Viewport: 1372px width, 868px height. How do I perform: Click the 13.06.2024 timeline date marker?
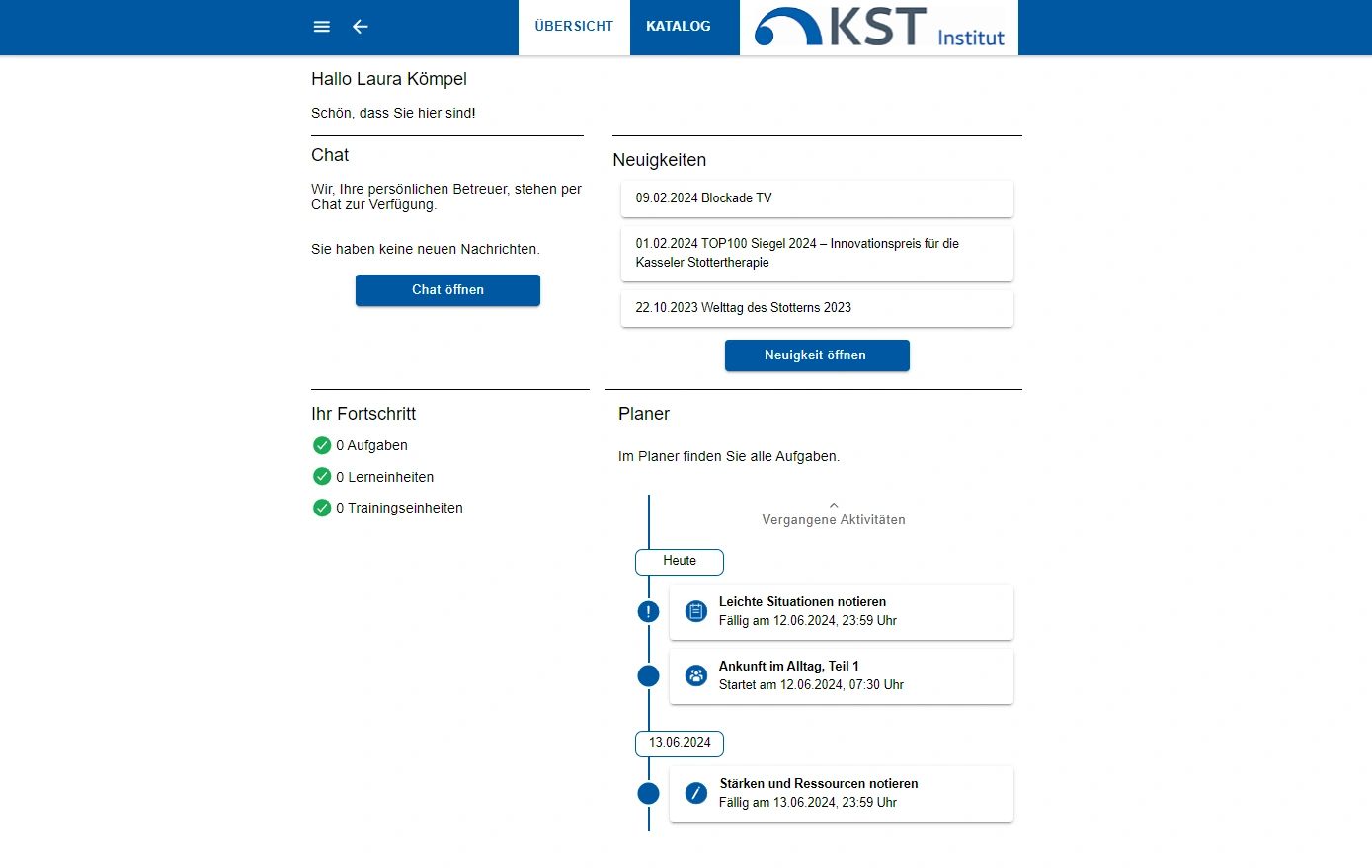point(680,743)
